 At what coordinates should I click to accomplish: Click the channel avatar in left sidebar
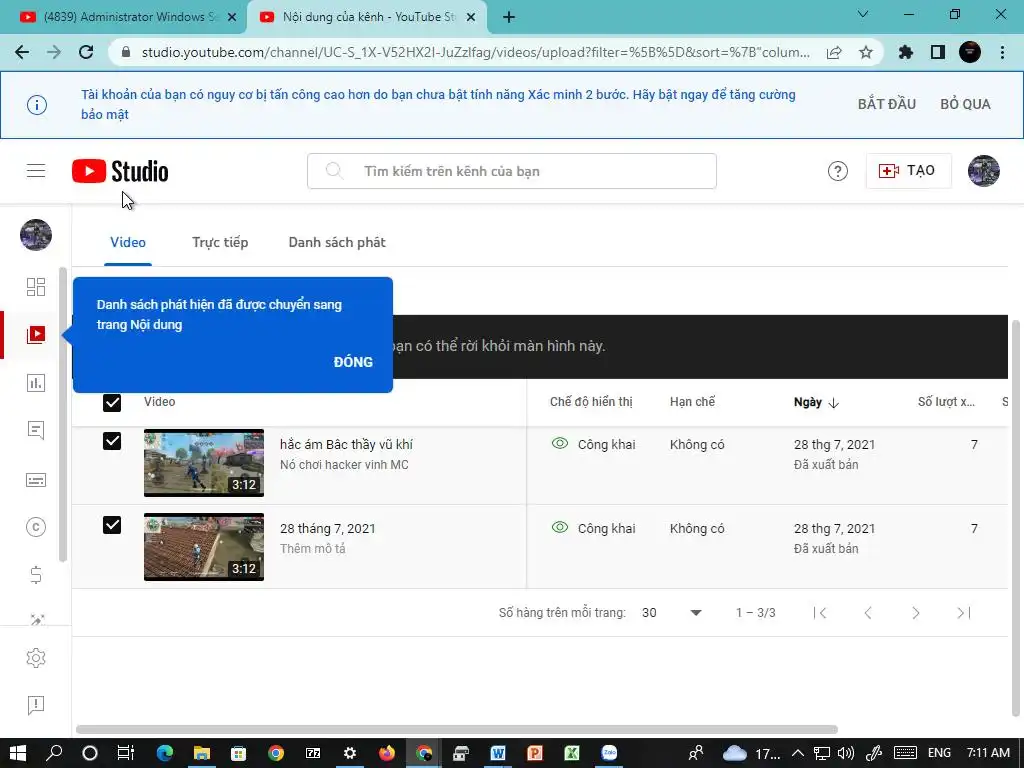pyautogui.click(x=36, y=235)
